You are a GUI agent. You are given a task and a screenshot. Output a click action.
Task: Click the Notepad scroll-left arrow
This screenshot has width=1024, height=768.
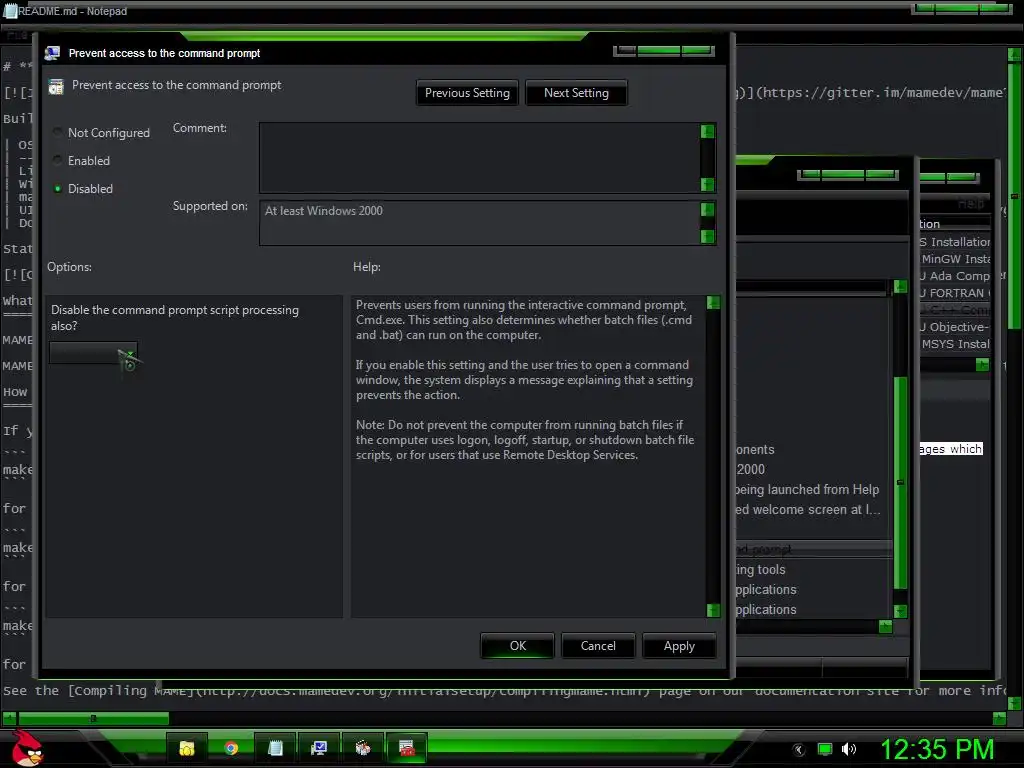click(x=9, y=718)
